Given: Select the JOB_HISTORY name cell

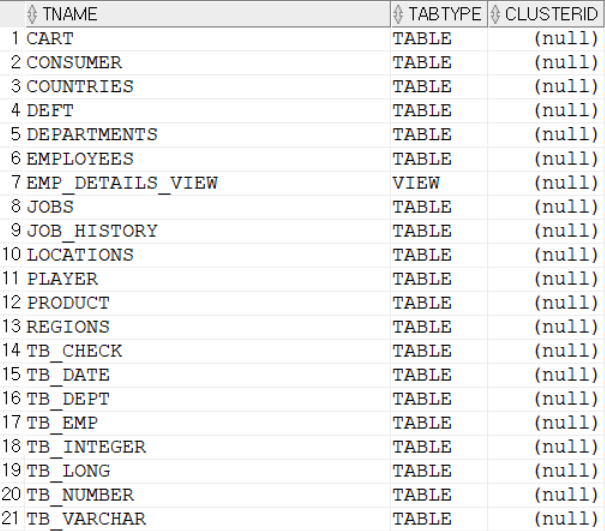Looking at the screenshot, I should (208, 231).
